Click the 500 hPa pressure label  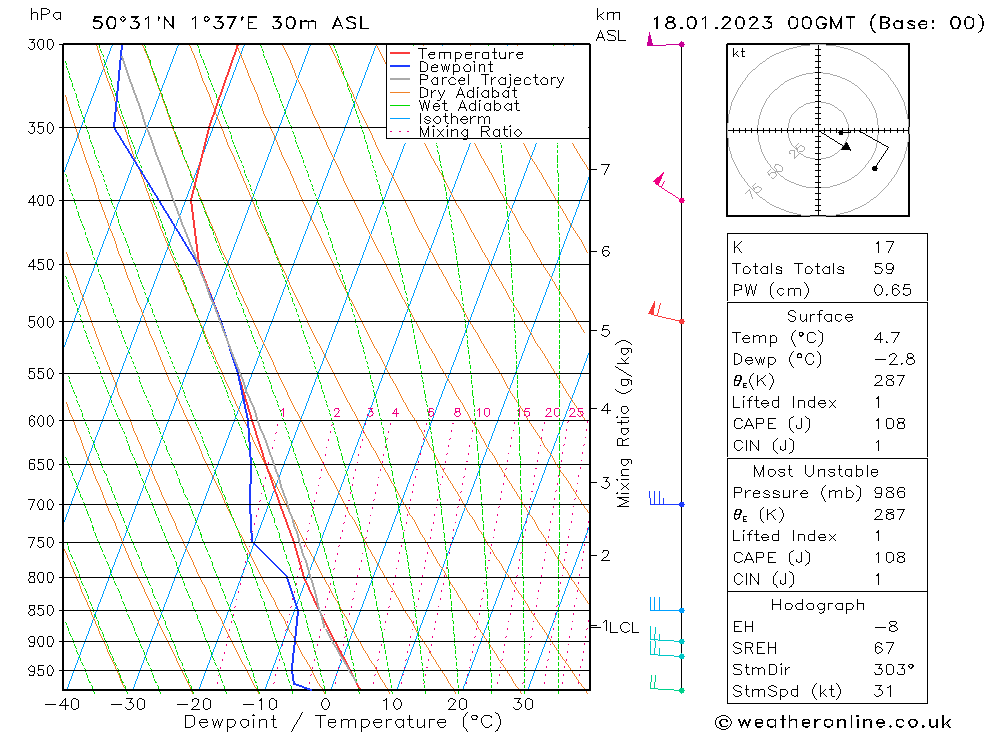coord(41,322)
